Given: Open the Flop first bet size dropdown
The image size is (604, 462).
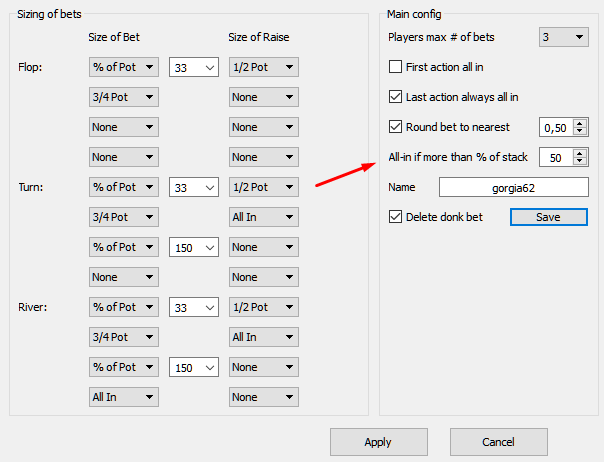Looking at the screenshot, I should coord(124,67).
